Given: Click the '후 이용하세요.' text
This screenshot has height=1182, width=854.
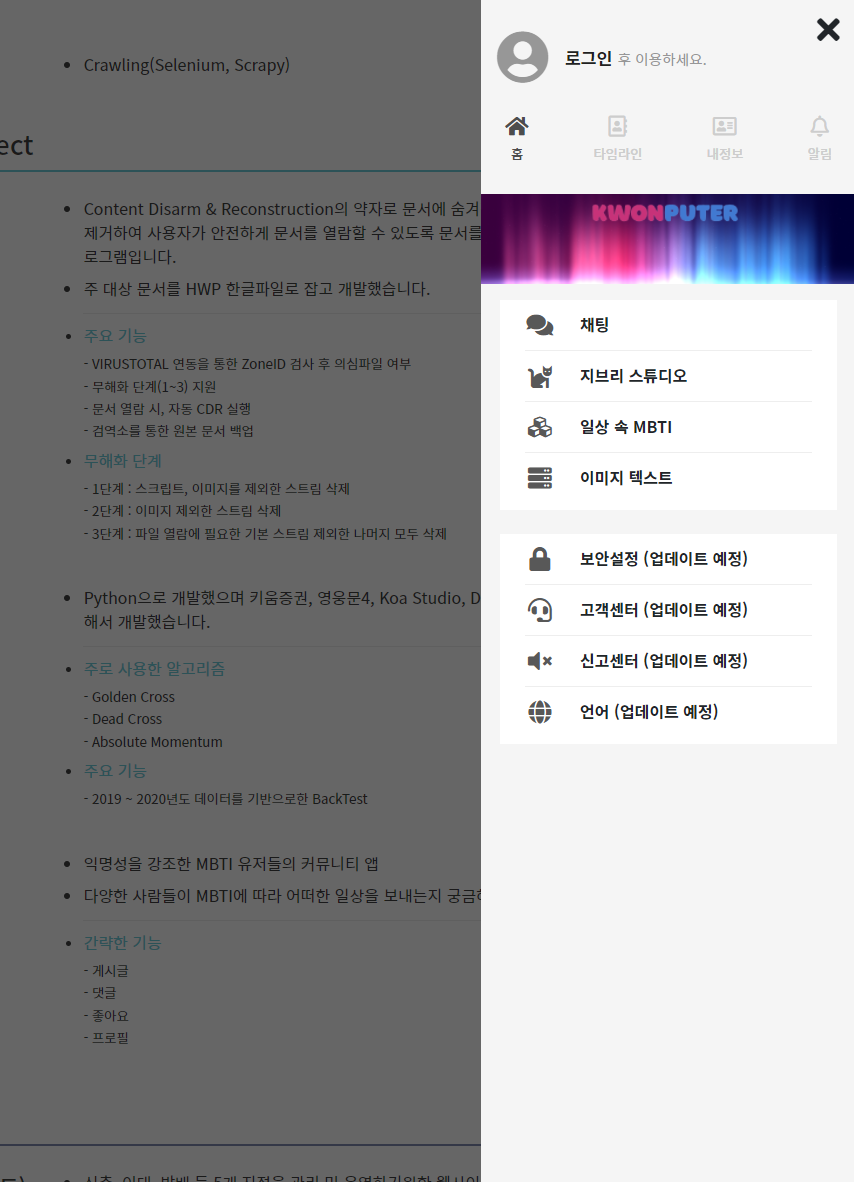Looking at the screenshot, I should (662, 60).
